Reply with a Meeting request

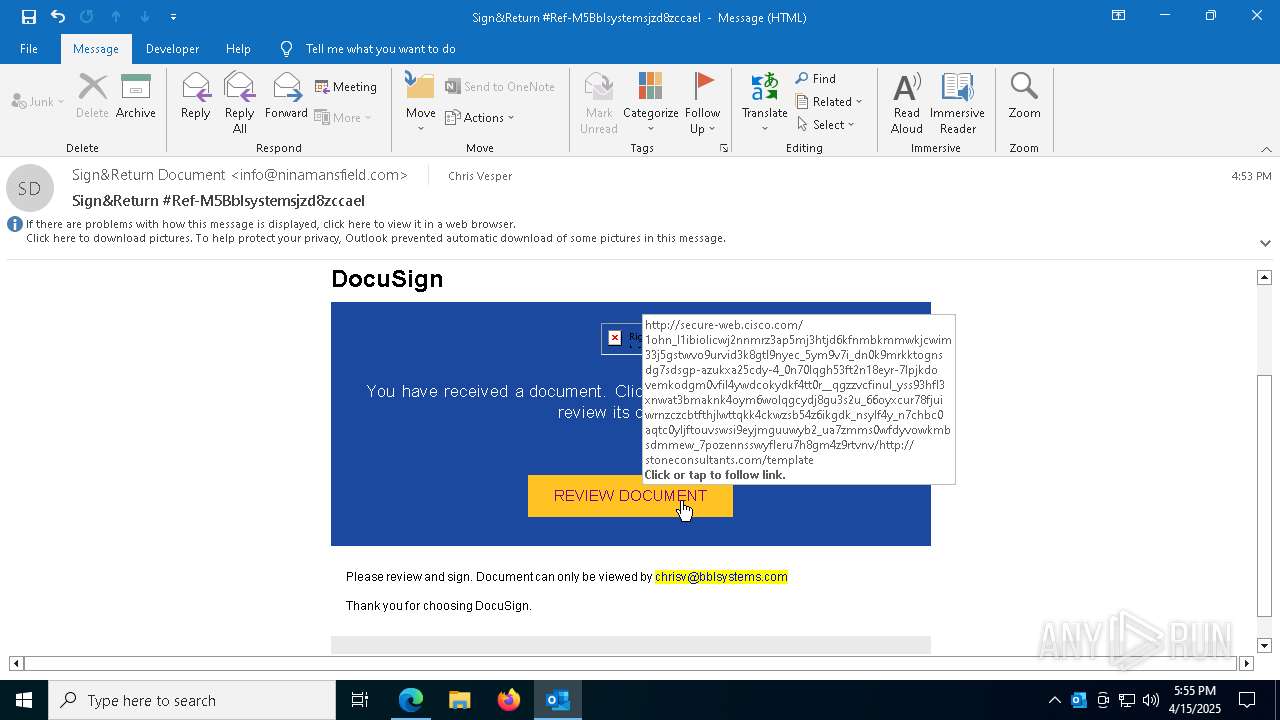(x=346, y=87)
